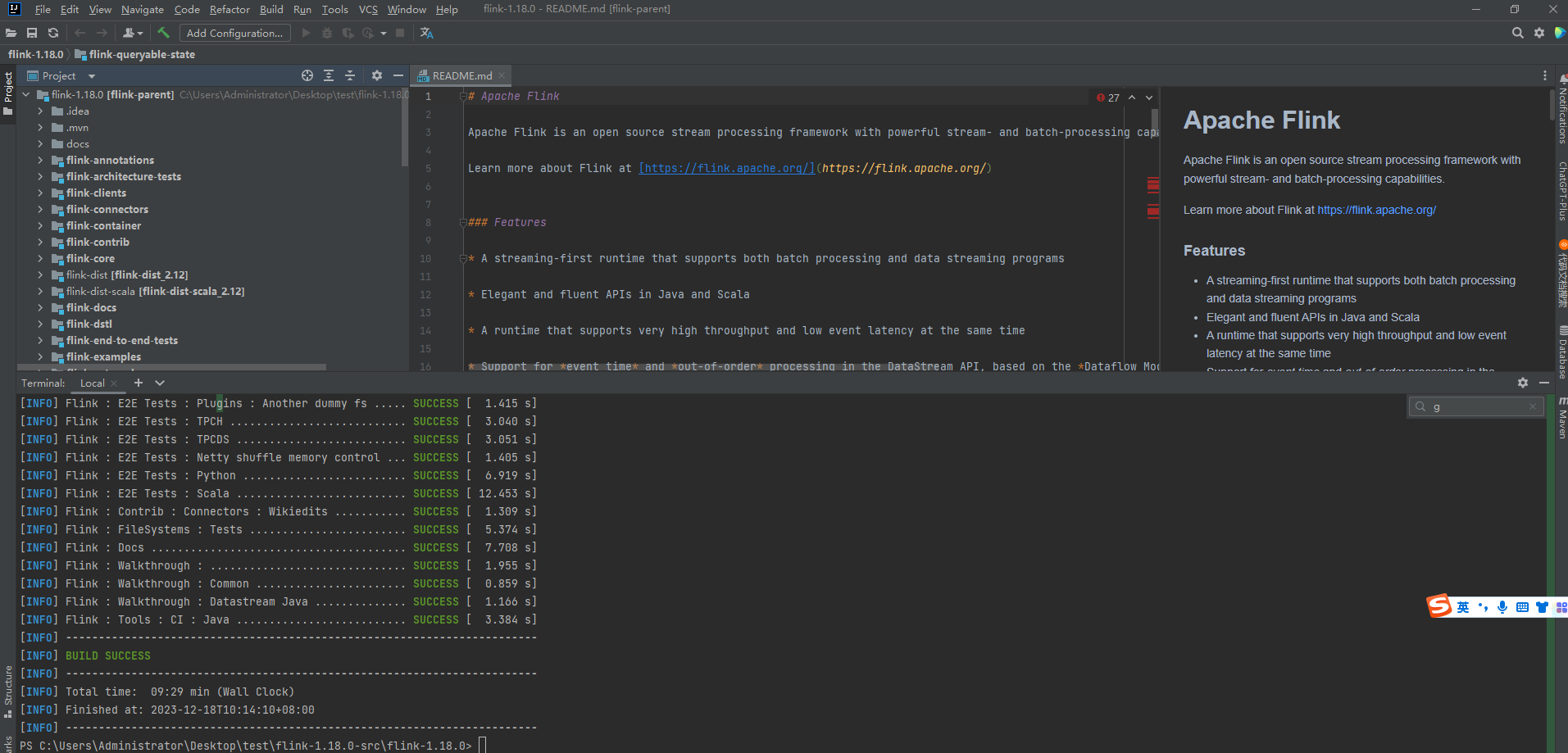Image resolution: width=1568 pixels, height=753 pixels.
Task: Hide the Terminal tool window
Action: point(1544,383)
